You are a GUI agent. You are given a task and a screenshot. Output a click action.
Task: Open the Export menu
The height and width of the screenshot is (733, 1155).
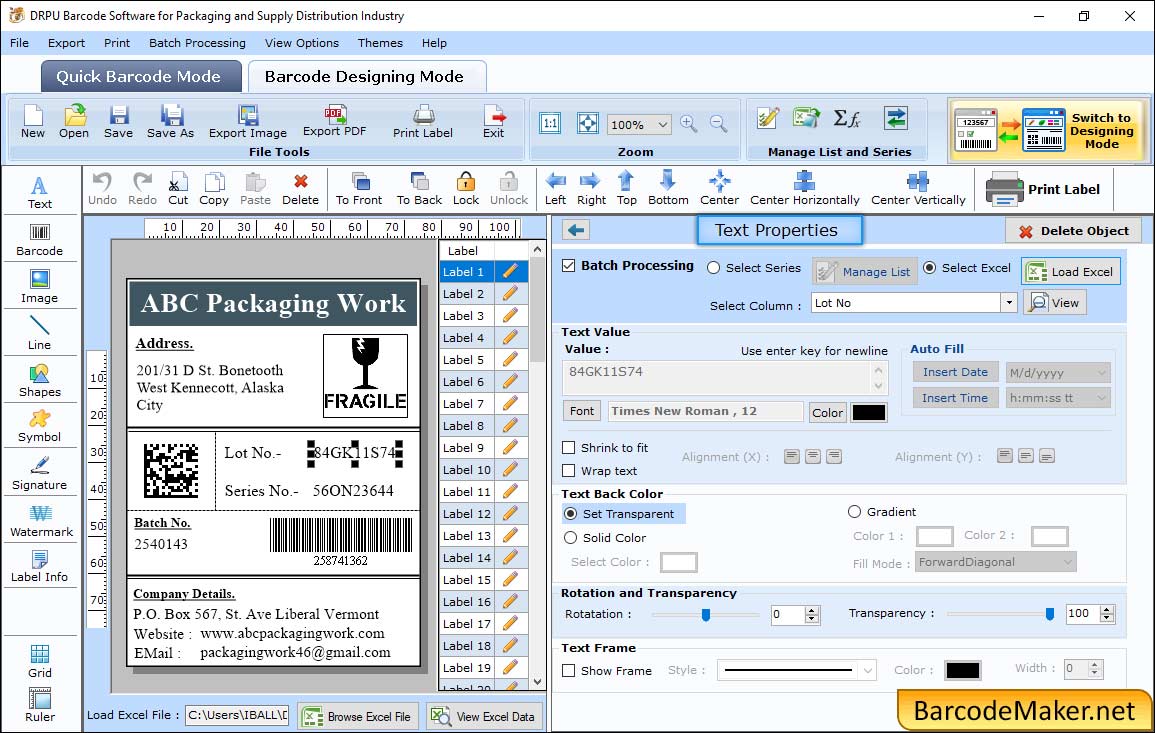(x=66, y=43)
